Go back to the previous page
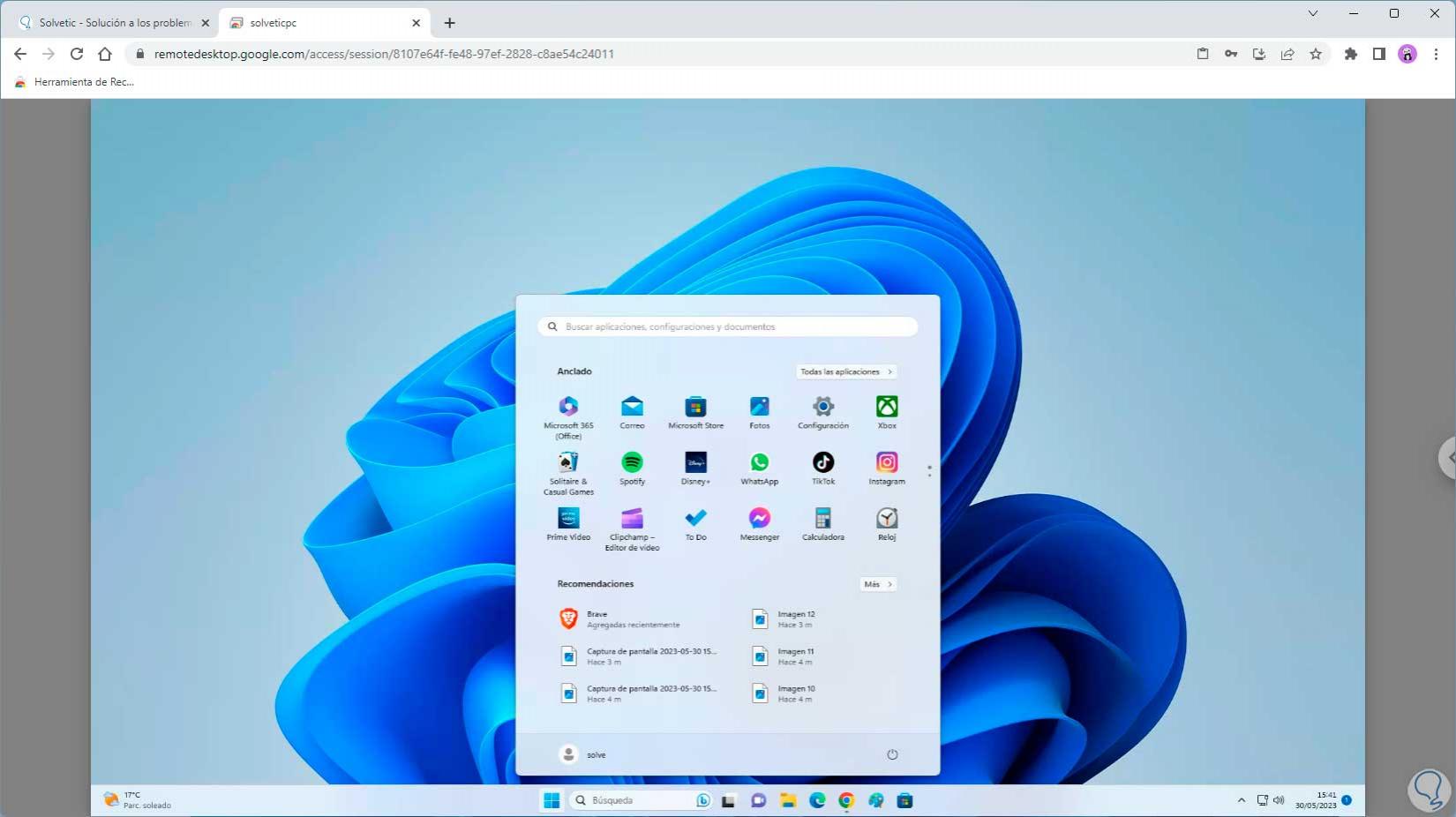1456x817 pixels. point(20,54)
